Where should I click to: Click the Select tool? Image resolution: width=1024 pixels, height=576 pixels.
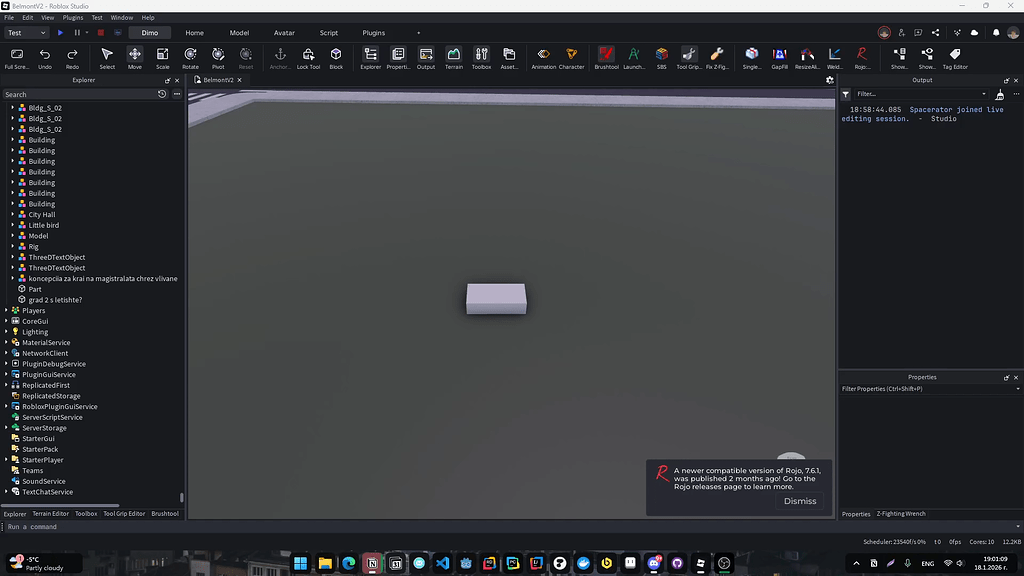tap(107, 57)
